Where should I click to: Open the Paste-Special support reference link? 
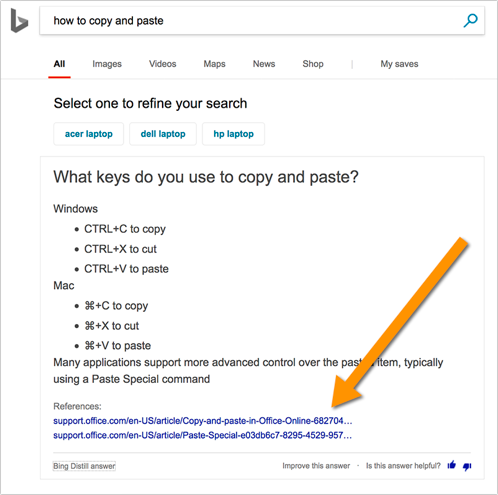(203, 435)
